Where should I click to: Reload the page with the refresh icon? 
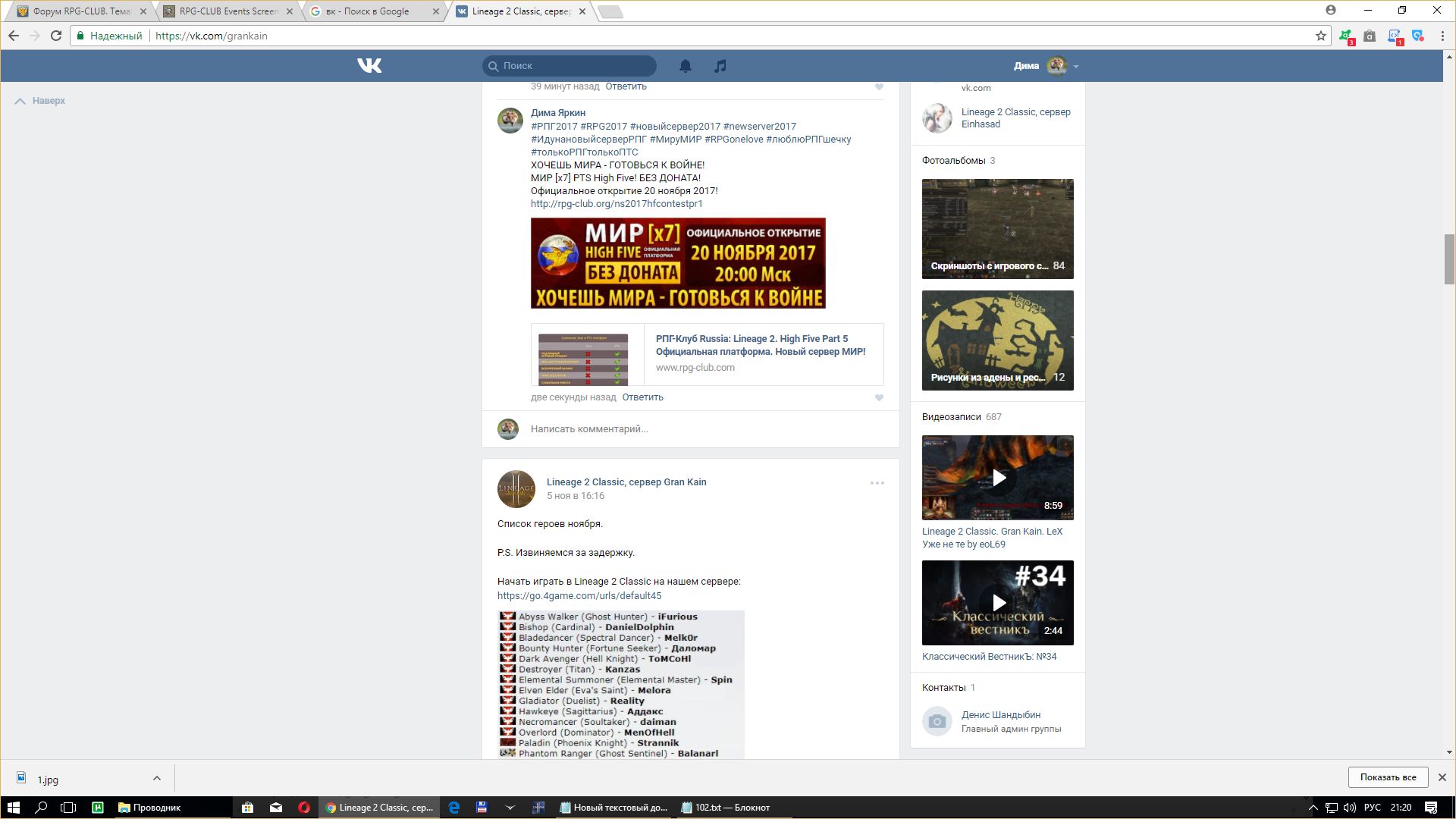(56, 36)
